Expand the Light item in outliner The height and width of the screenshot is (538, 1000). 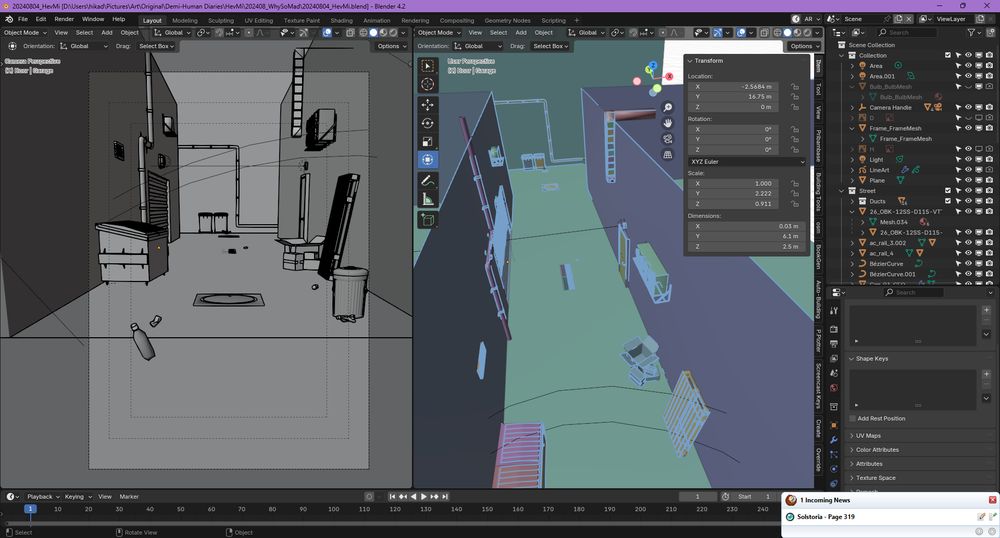tap(852, 160)
